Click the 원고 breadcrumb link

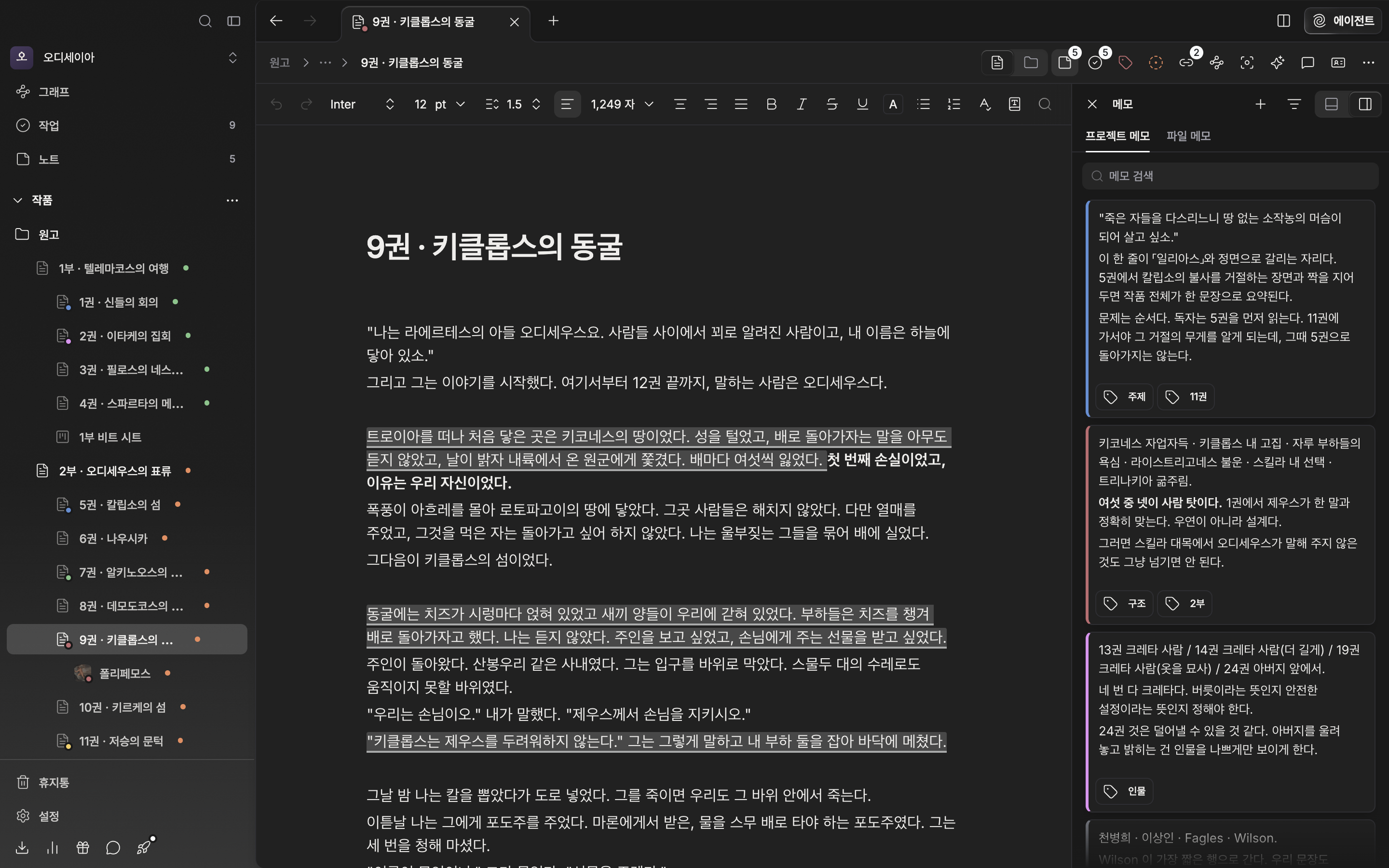pos(280,63)
